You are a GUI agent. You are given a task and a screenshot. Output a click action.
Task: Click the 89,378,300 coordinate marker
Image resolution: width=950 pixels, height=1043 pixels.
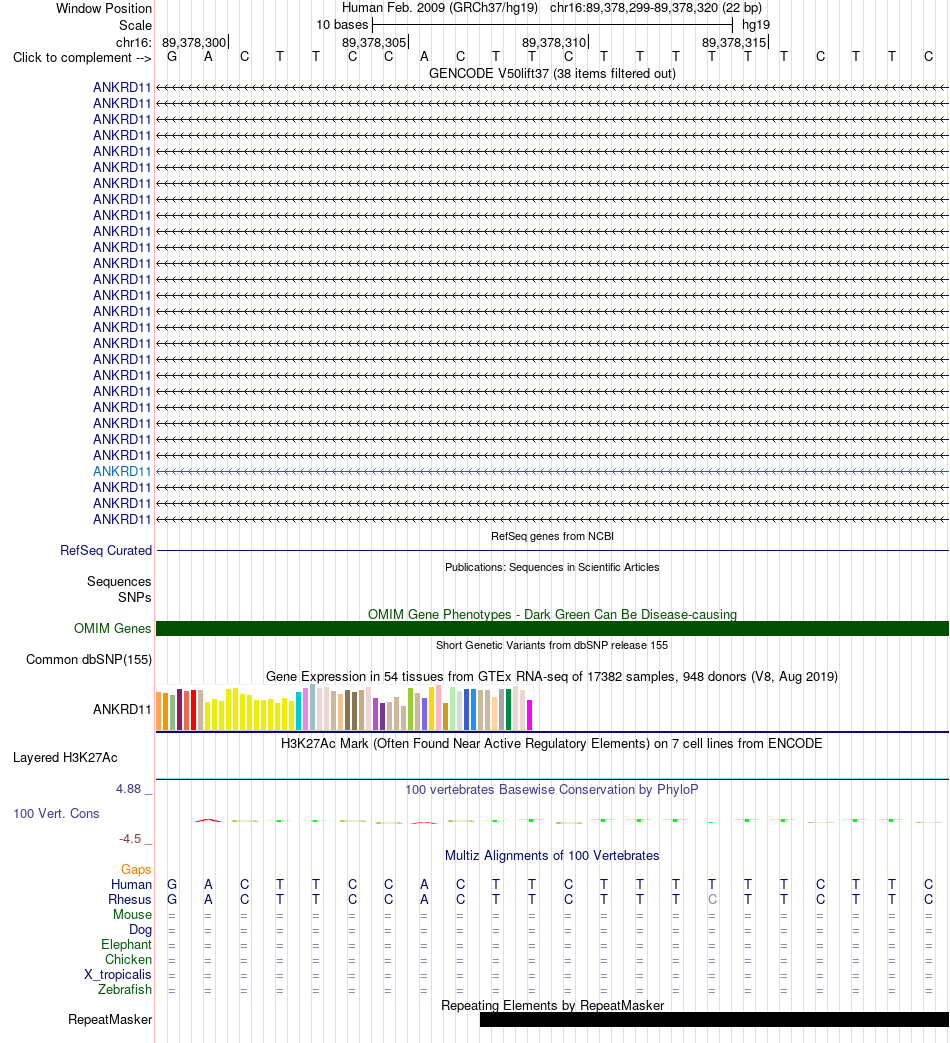click(194, 42)
